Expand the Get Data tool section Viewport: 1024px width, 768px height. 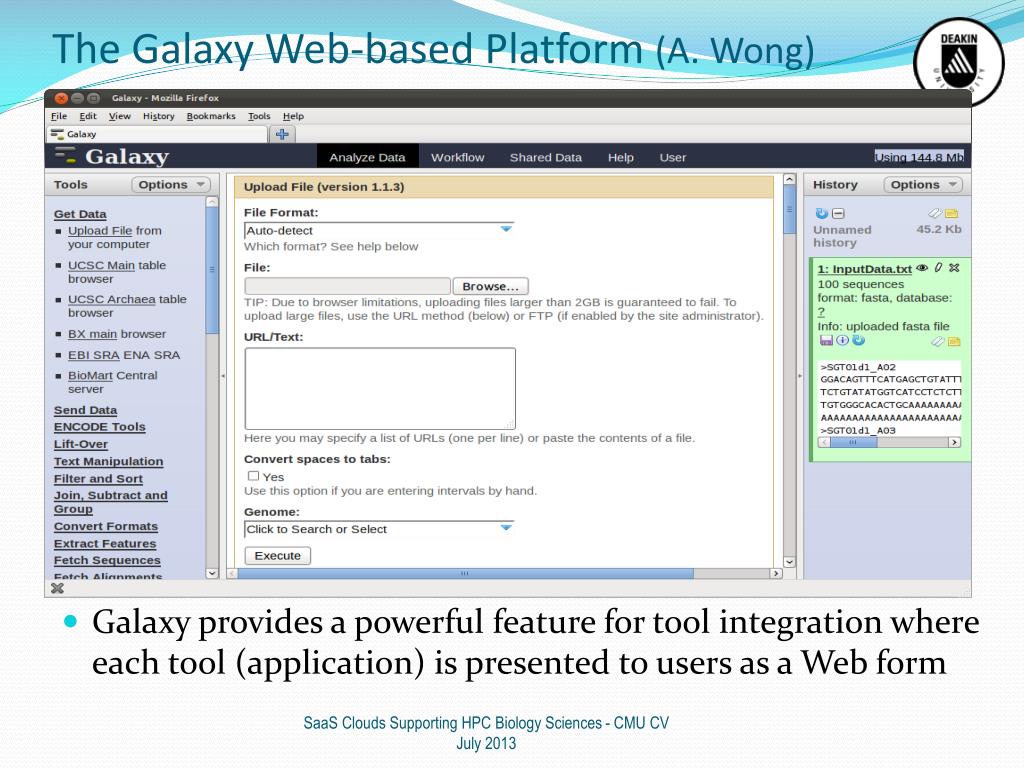point(80,214)
